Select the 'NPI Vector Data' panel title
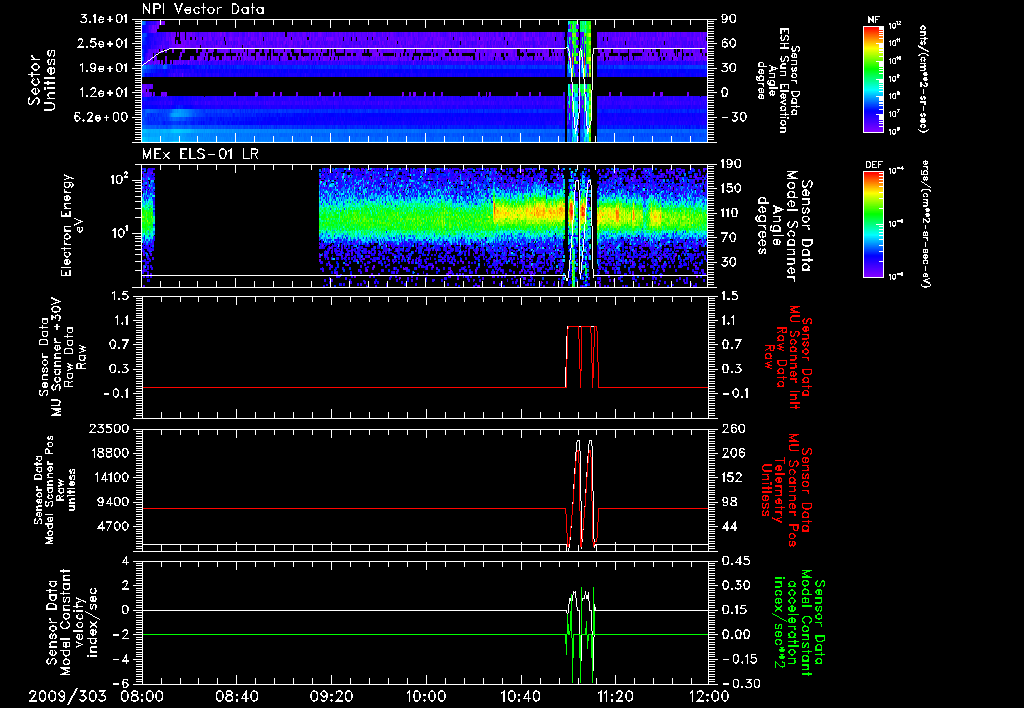This screenshot has height=708, width=1024. click(x=202, y=9)
